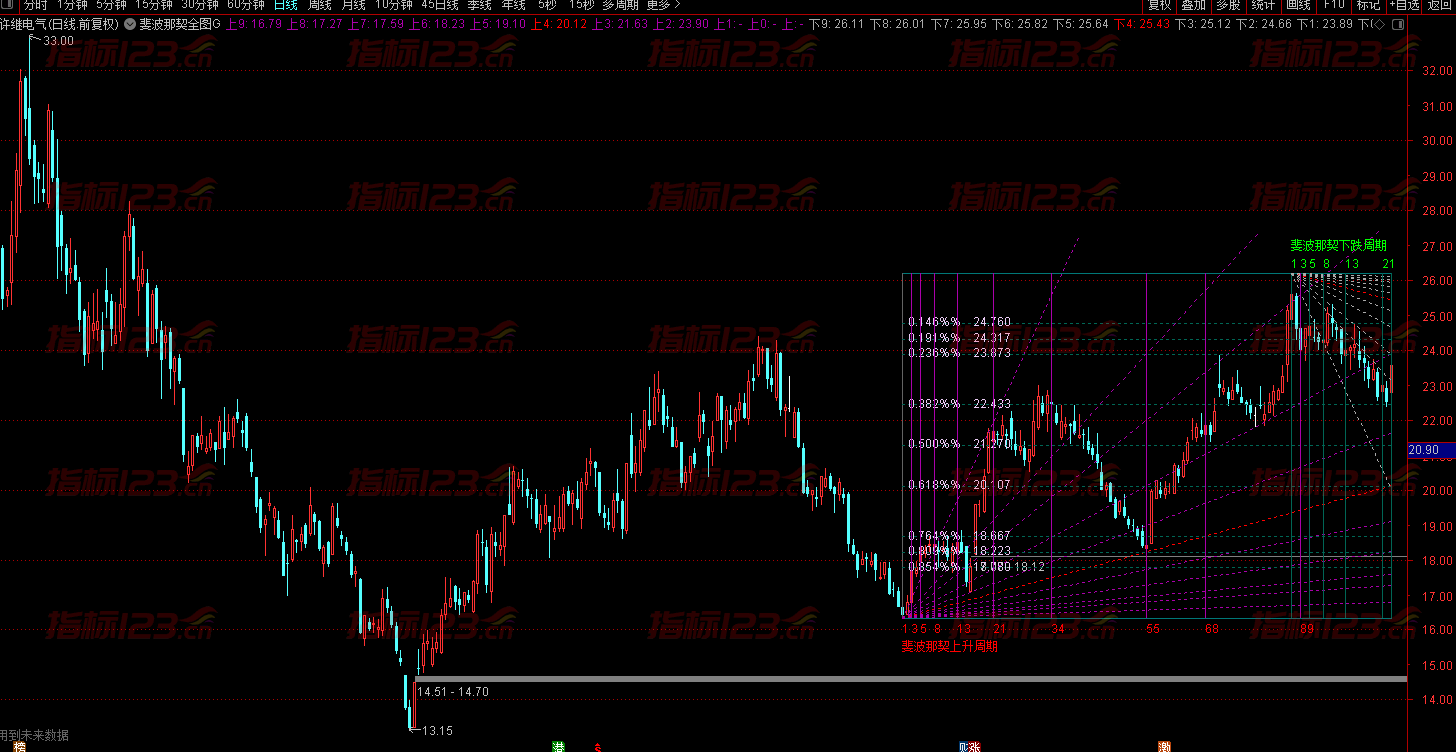Image resolution: width=1456 pixels, height=752 pixels.
Task: Click the diamond icon in indicator bar
Action: tap(1377, 23)
